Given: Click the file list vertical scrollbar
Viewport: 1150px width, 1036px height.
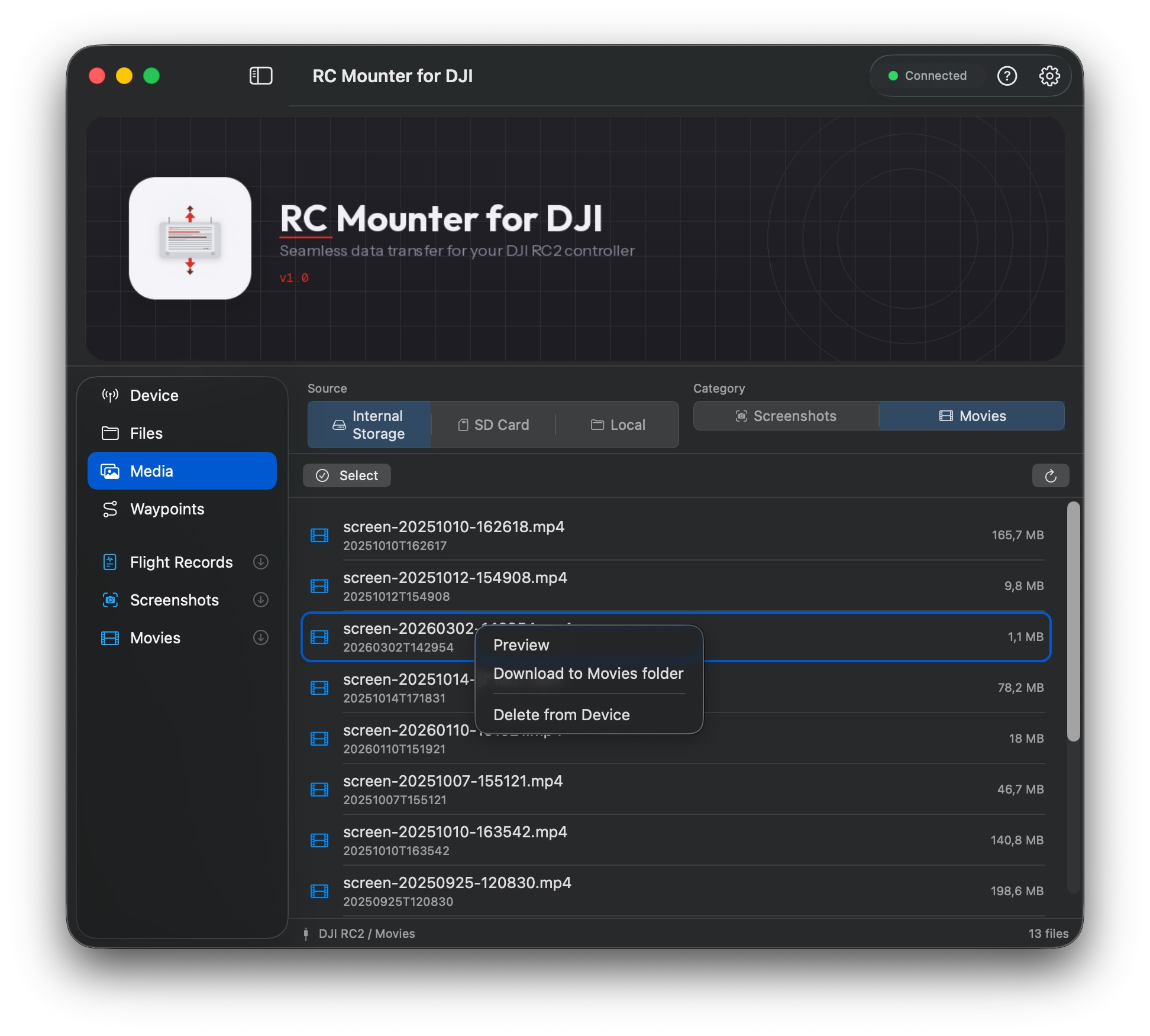Looking at the screenshot, I should pos(1073,621).
